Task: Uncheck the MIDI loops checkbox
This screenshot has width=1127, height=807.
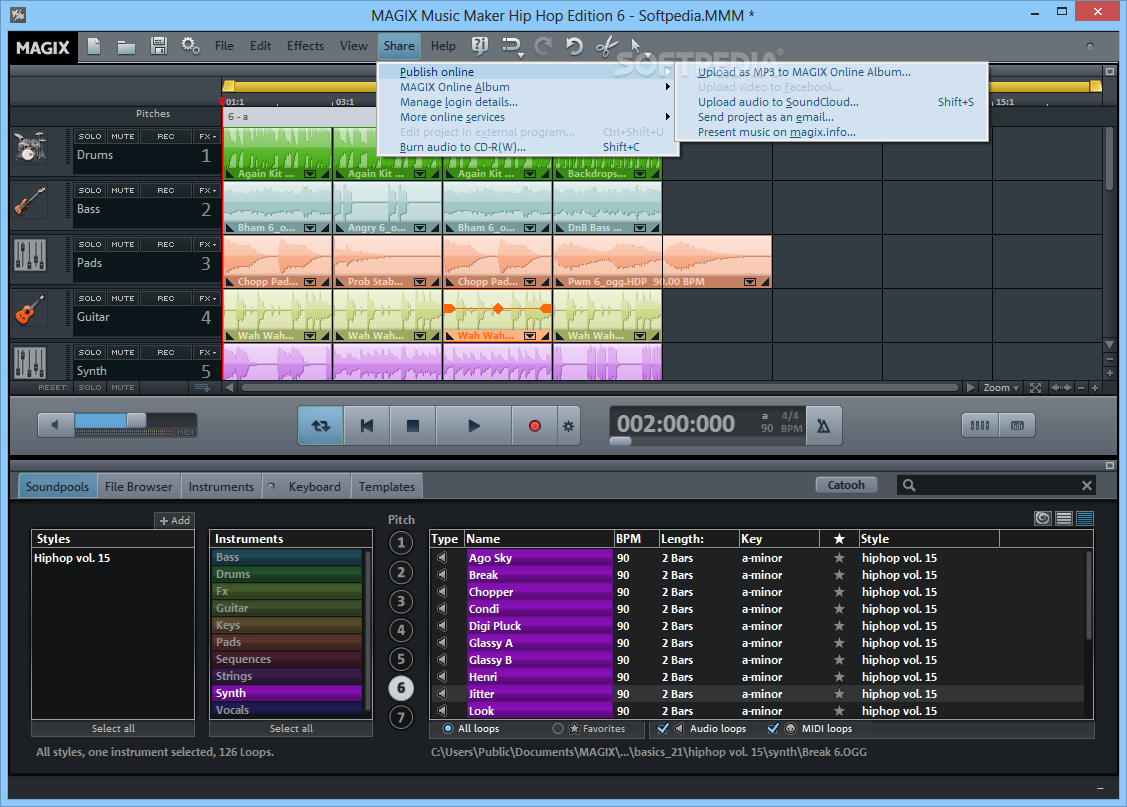Action: [x=773, y=729]
